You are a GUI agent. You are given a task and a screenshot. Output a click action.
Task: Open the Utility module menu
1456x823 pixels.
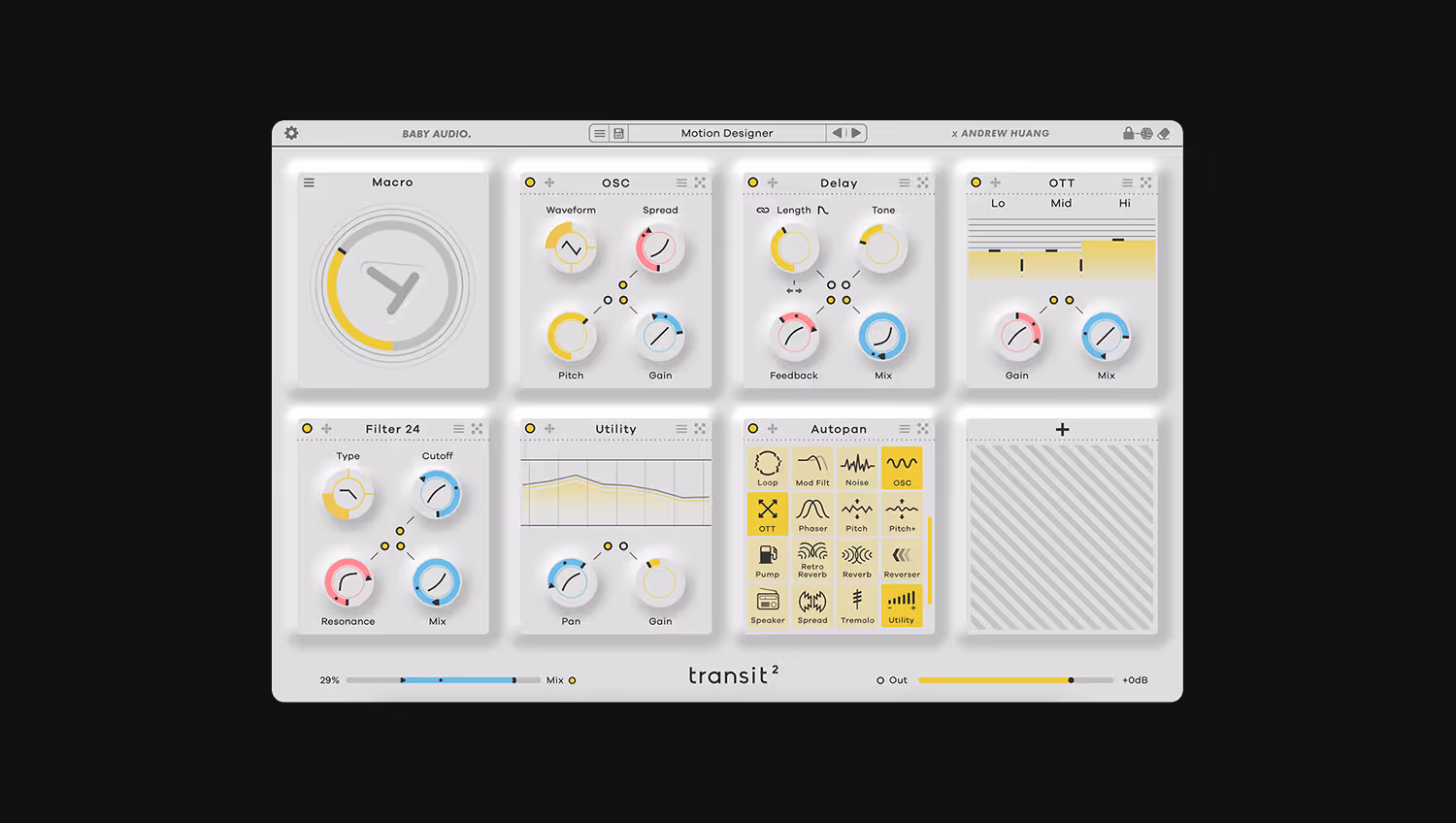click(x=681, y=428)
